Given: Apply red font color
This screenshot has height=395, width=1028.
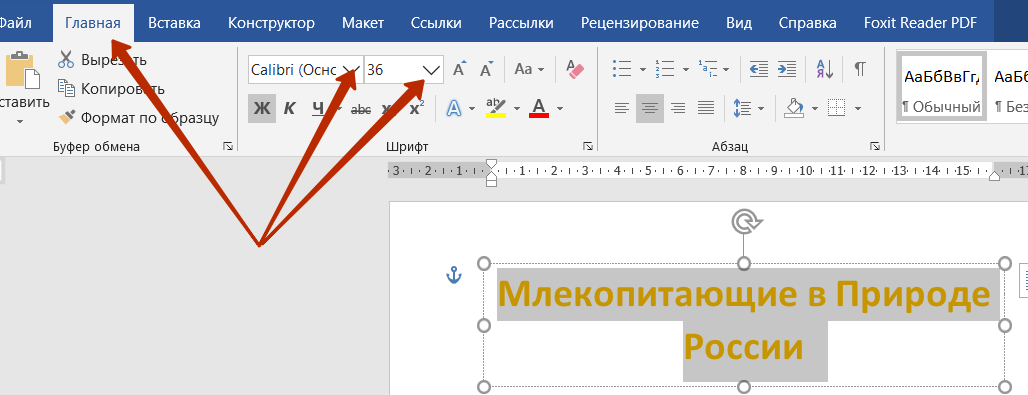Looking at the screenshot, I should tap(539, 108).
